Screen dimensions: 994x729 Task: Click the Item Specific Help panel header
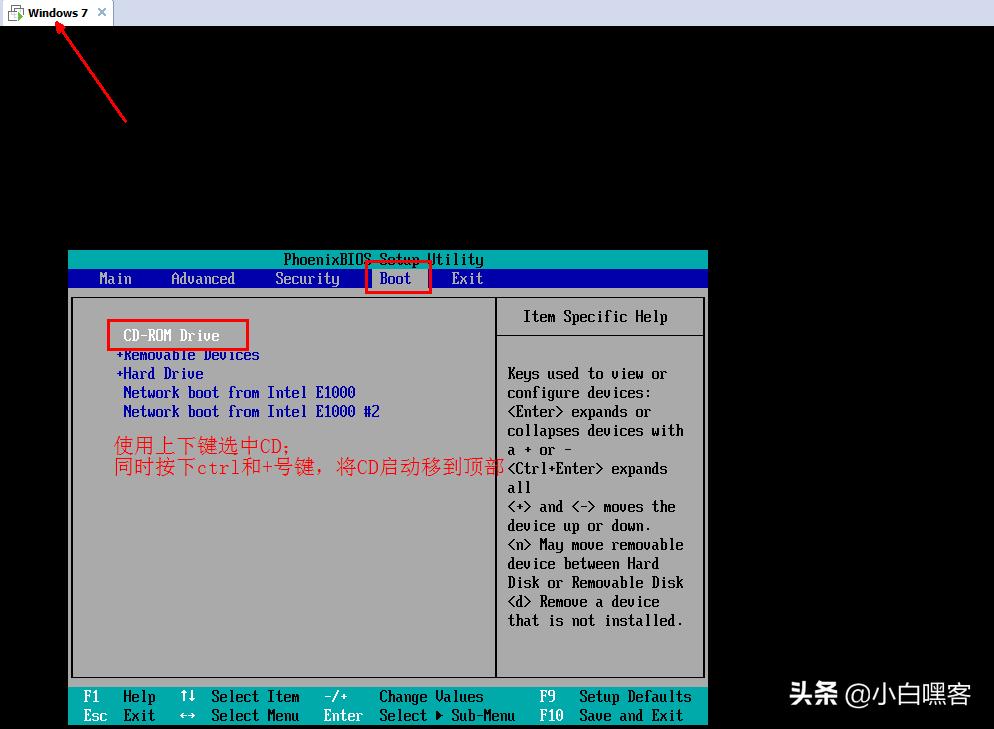(598, 316)
